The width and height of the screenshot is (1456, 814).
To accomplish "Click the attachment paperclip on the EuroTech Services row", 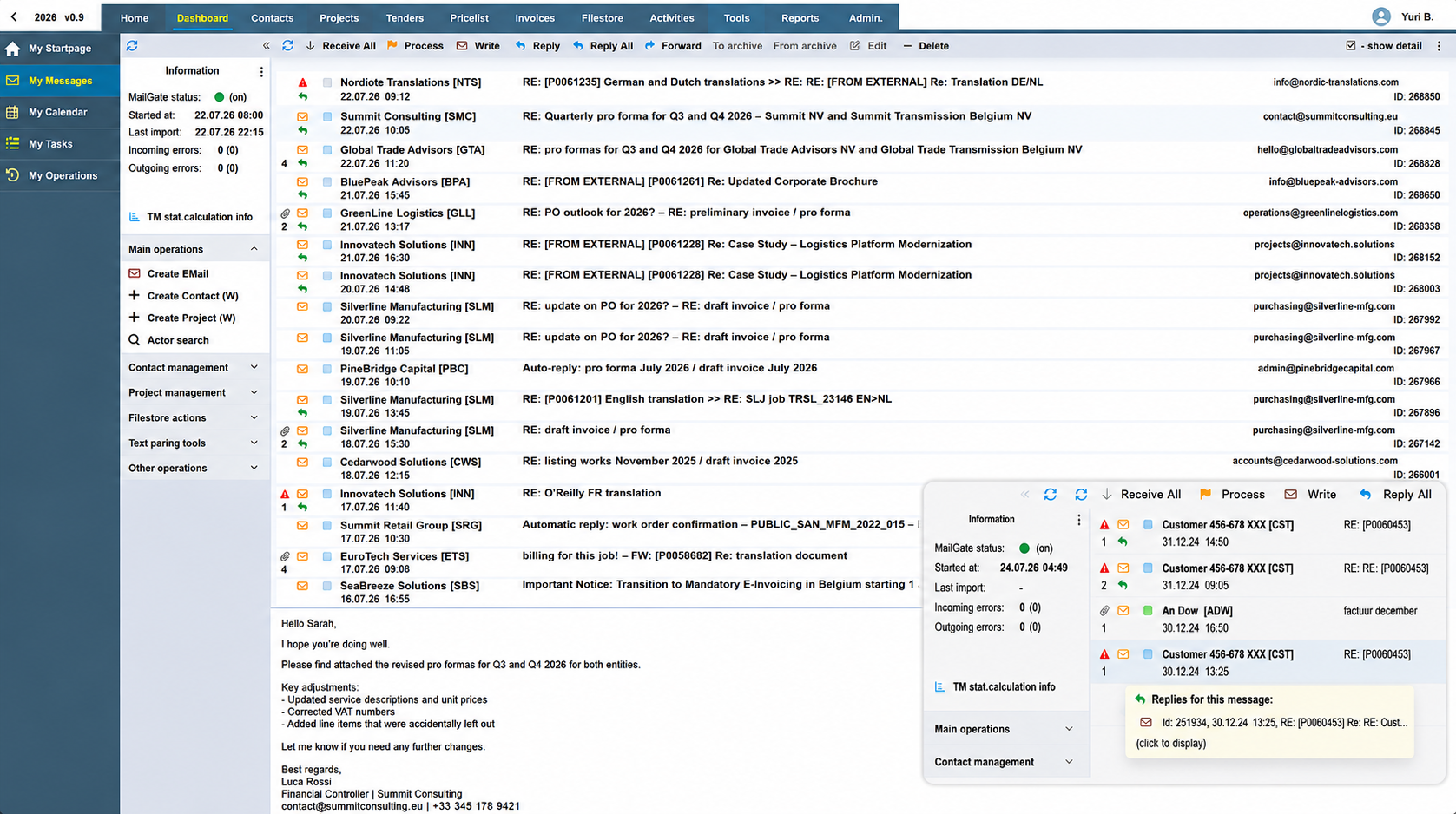I will (x=285, y=556).
